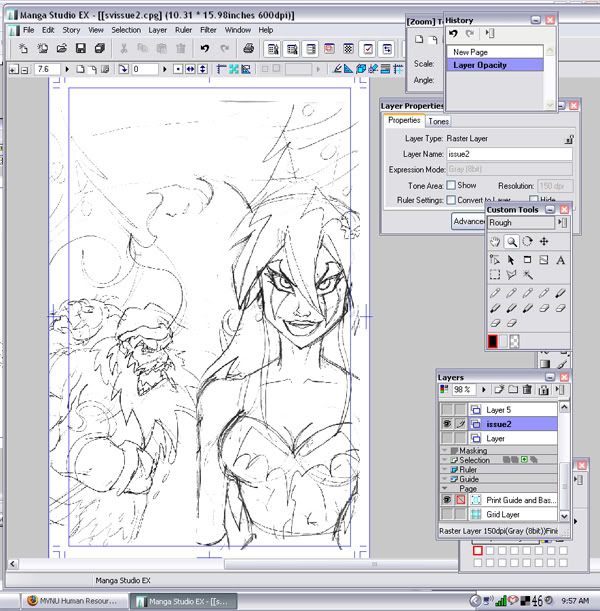Collapse the Ruler section in Layers
600x611 pixels.
tap(445, 469)
